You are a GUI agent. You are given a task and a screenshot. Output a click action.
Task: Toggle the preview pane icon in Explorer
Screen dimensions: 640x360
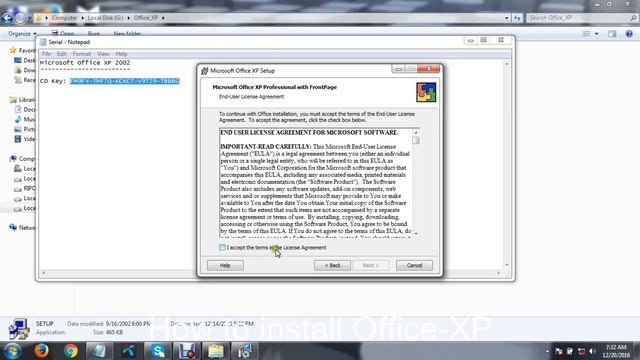[x=612, y=34]
